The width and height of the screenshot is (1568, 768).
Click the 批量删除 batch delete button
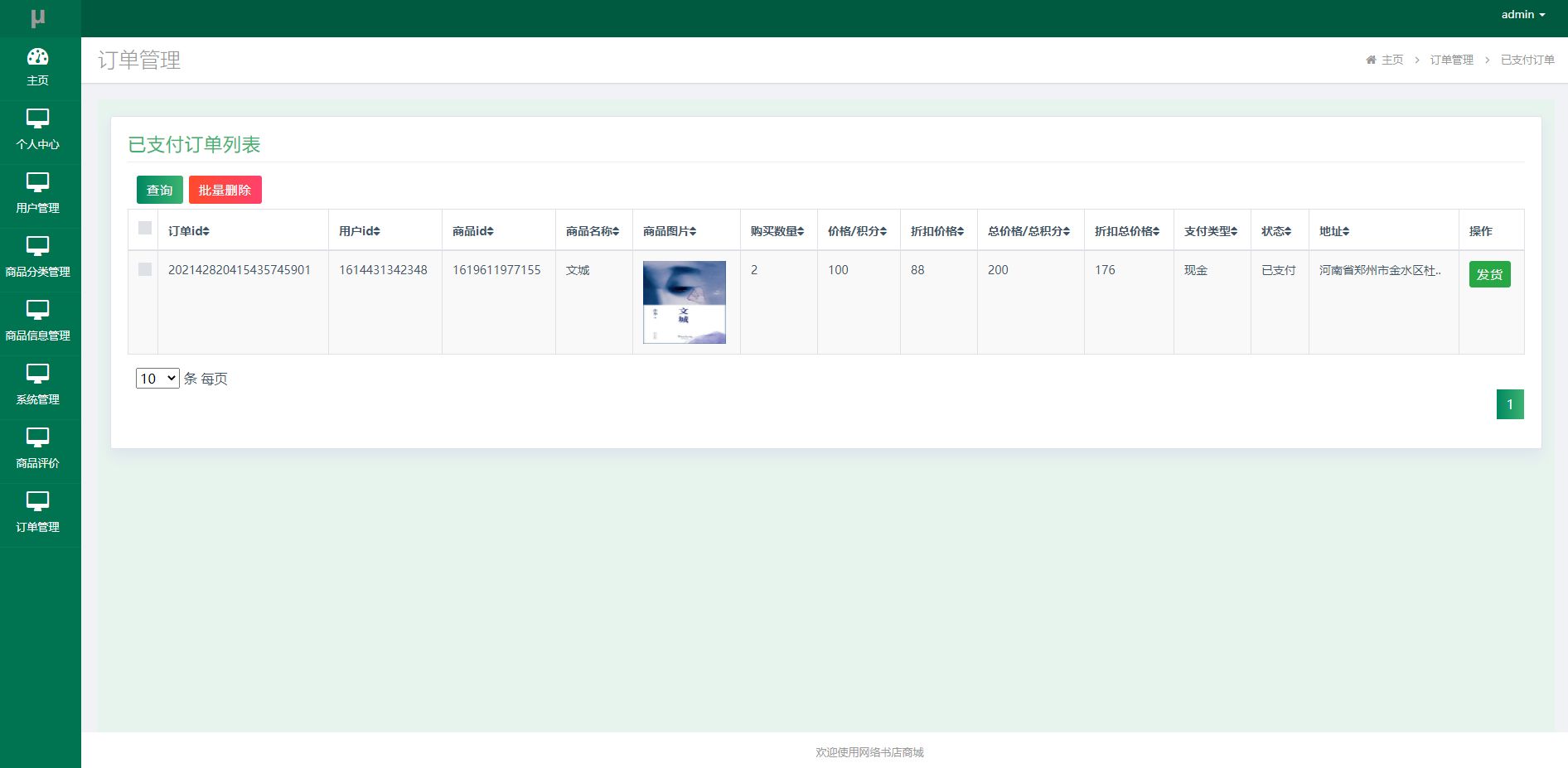coord(225,190)
